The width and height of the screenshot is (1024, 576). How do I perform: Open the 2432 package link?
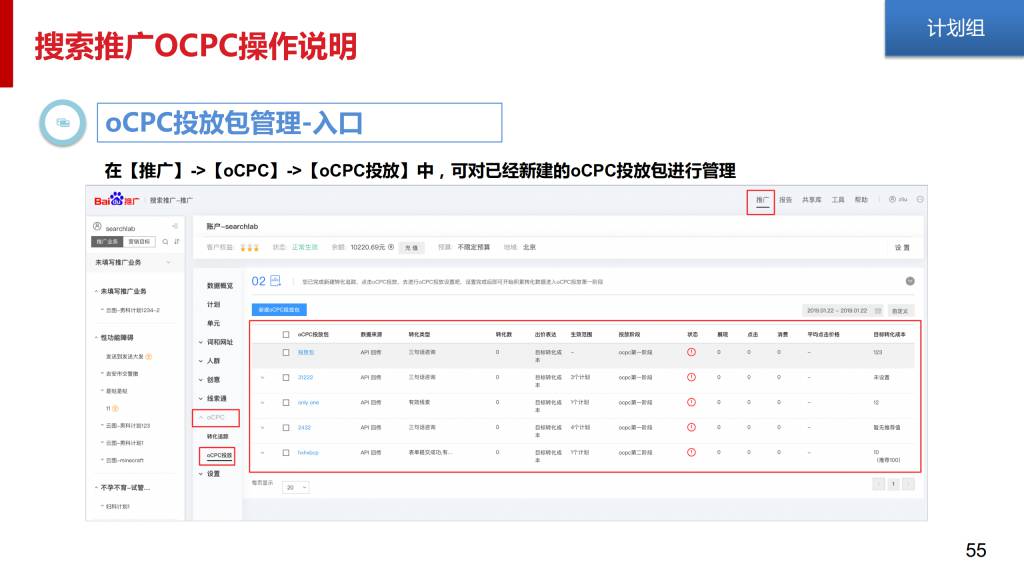click(304, 428)
